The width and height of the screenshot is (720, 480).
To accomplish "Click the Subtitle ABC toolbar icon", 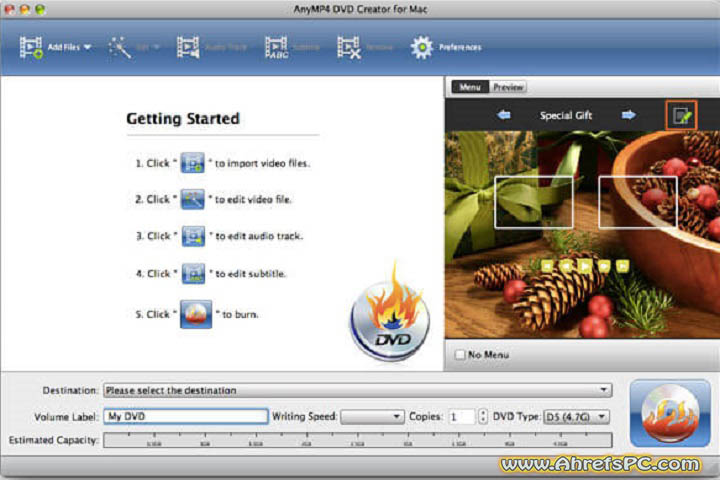I will (277, 47).
